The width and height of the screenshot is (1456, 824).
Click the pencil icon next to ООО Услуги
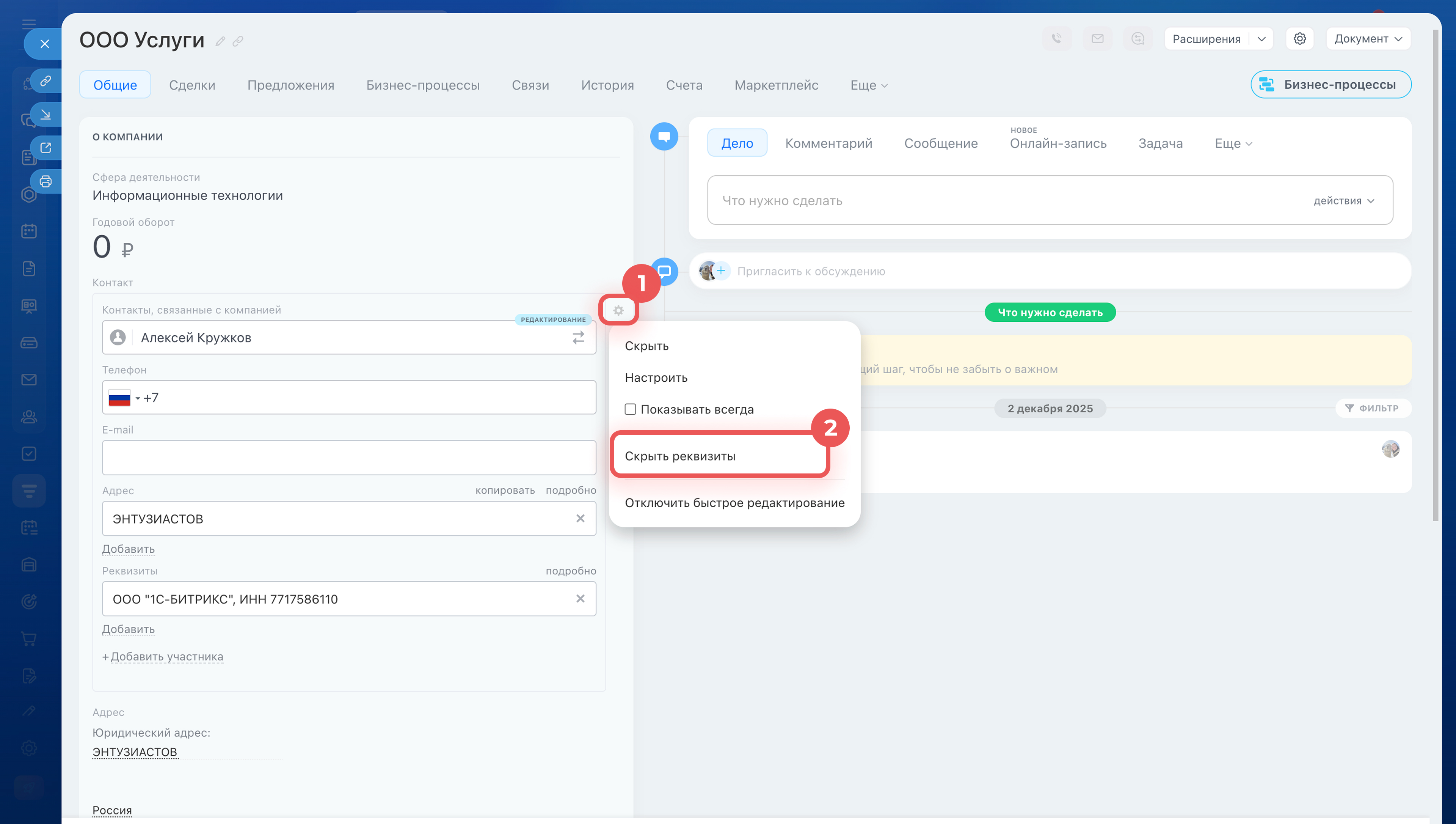click(221, 41)
